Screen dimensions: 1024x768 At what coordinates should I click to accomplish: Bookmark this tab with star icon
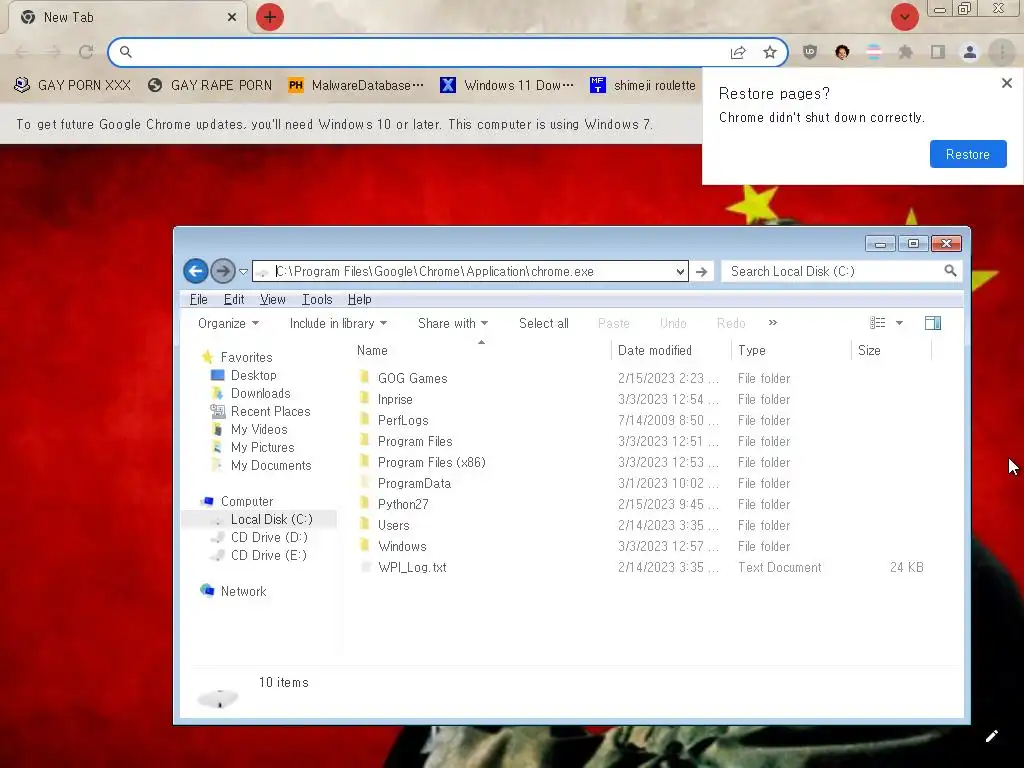(x=770, y=52)
